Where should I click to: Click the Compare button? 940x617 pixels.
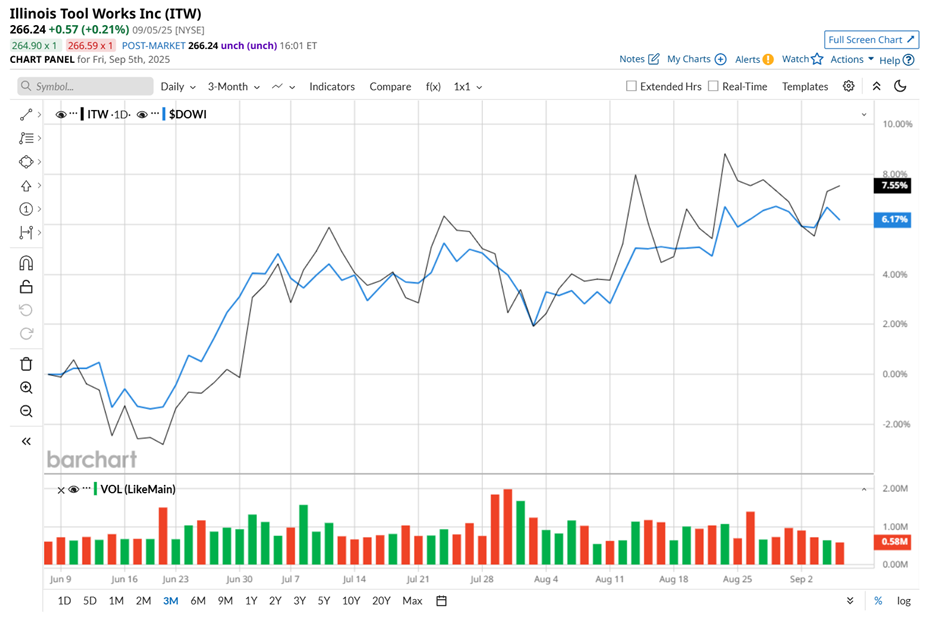pos(390,86)
